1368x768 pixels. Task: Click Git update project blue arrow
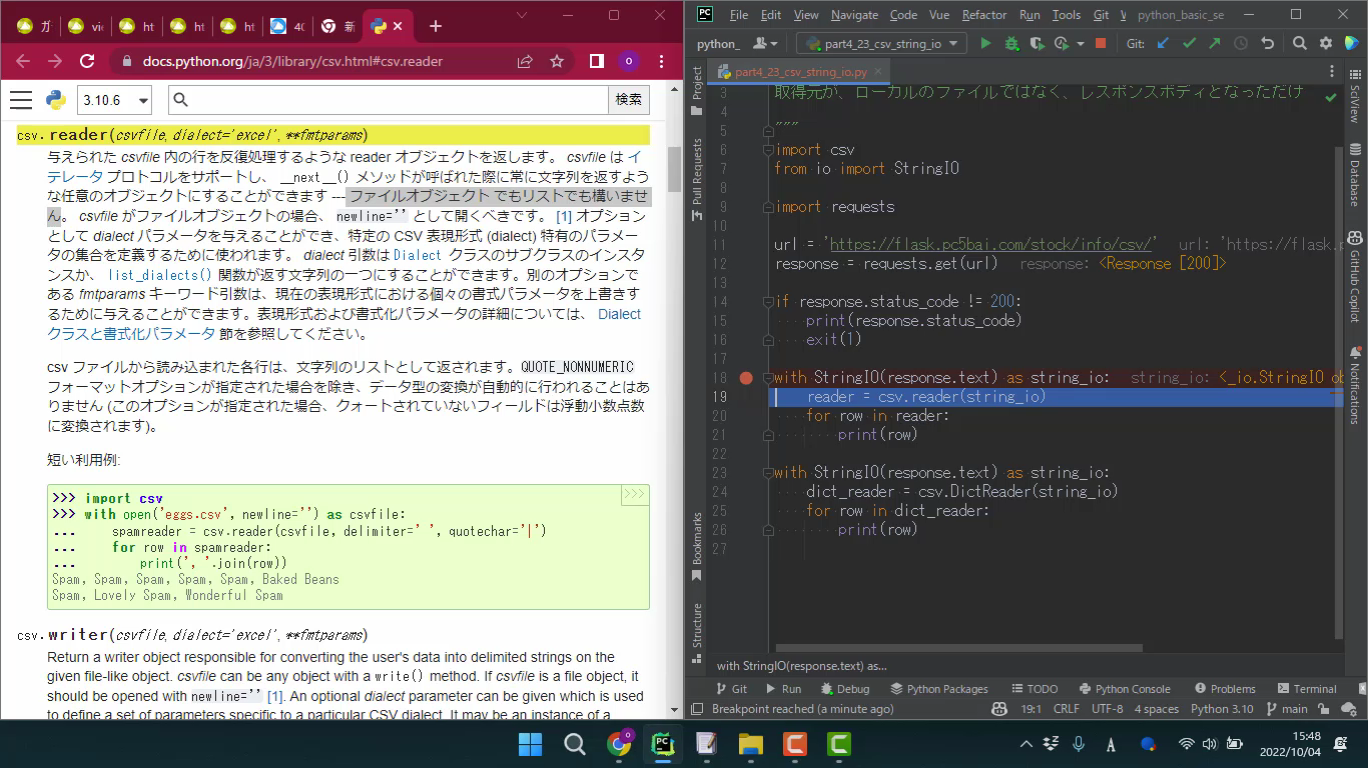[x=1163, y=43]
